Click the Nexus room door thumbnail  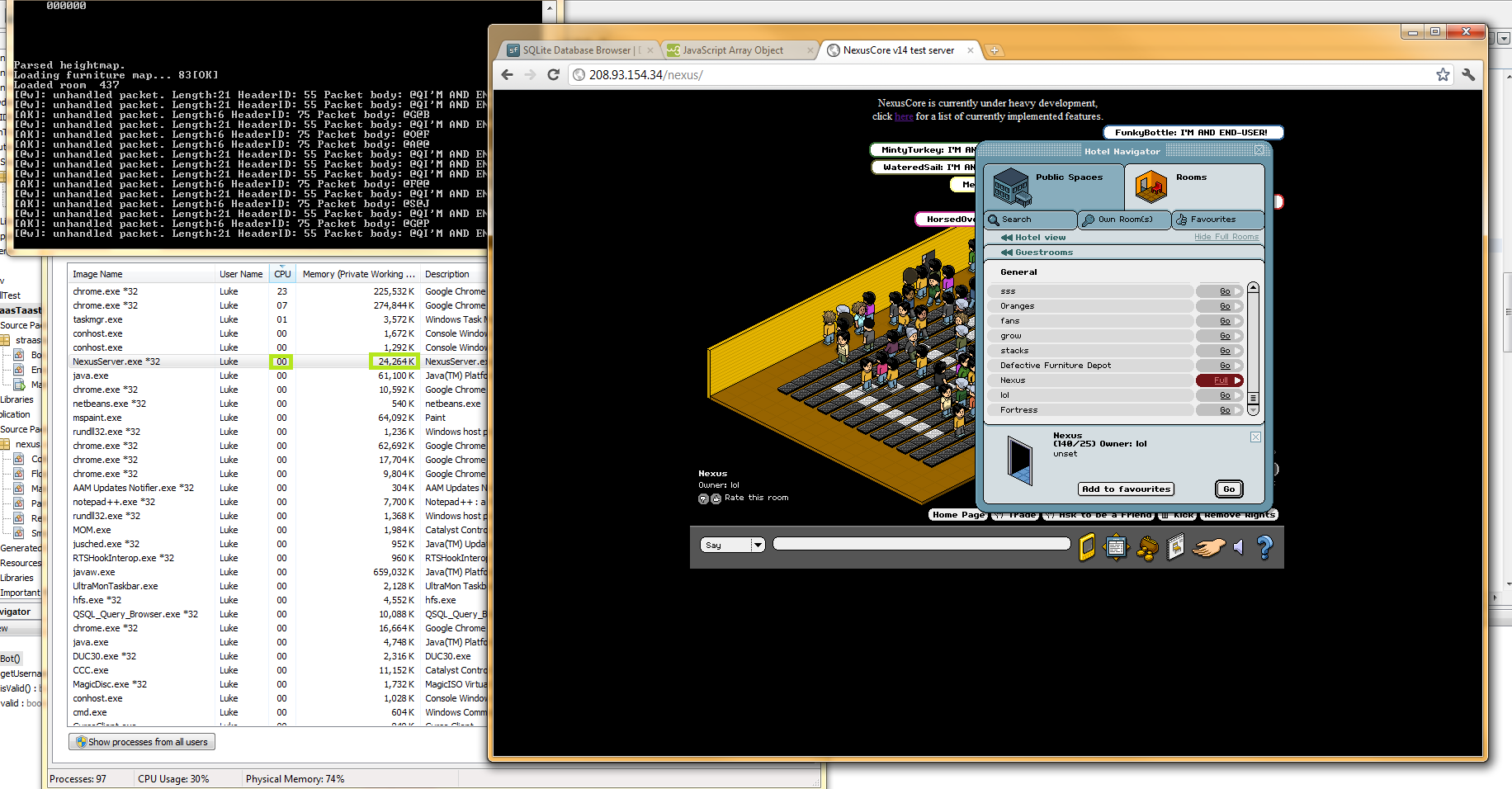point(1020,460)
